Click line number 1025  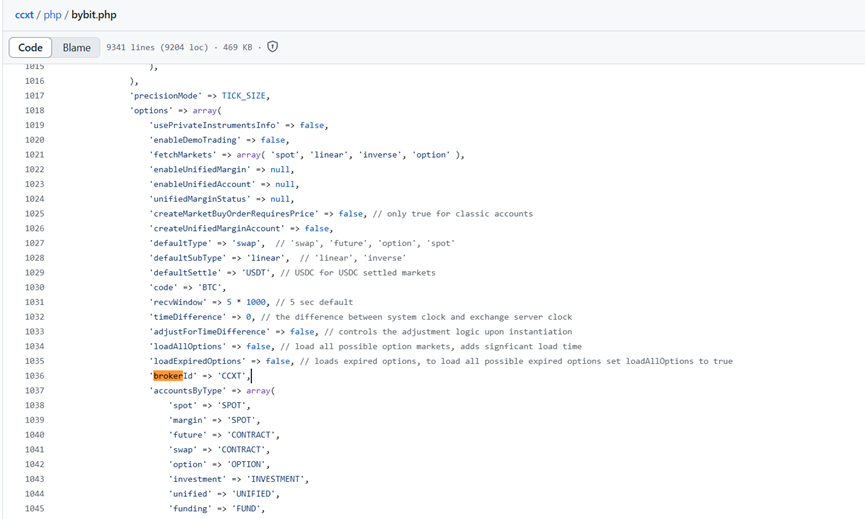point(34,214)
